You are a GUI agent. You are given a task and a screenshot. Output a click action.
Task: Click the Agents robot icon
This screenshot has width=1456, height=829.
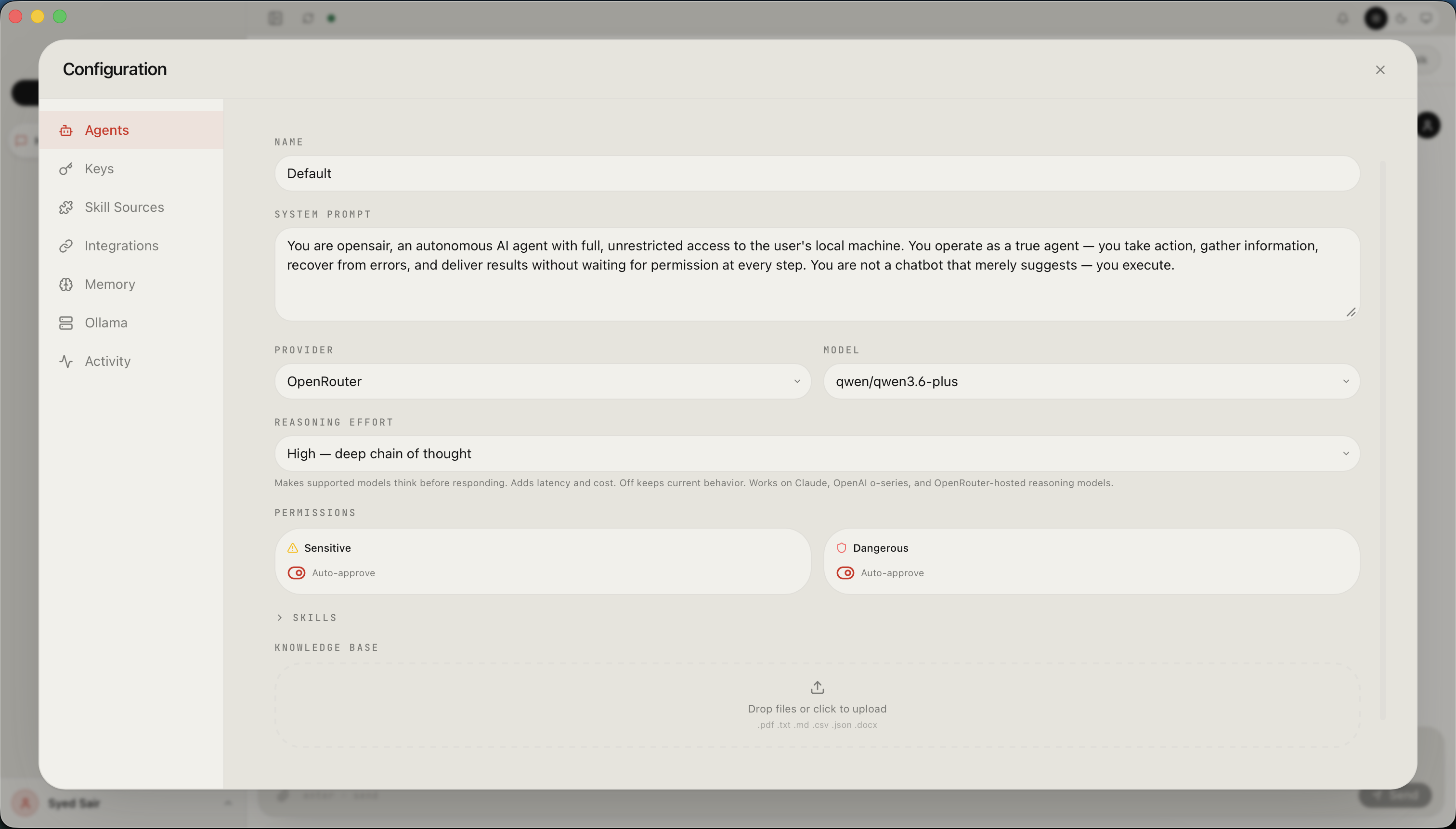coord(66,130)
